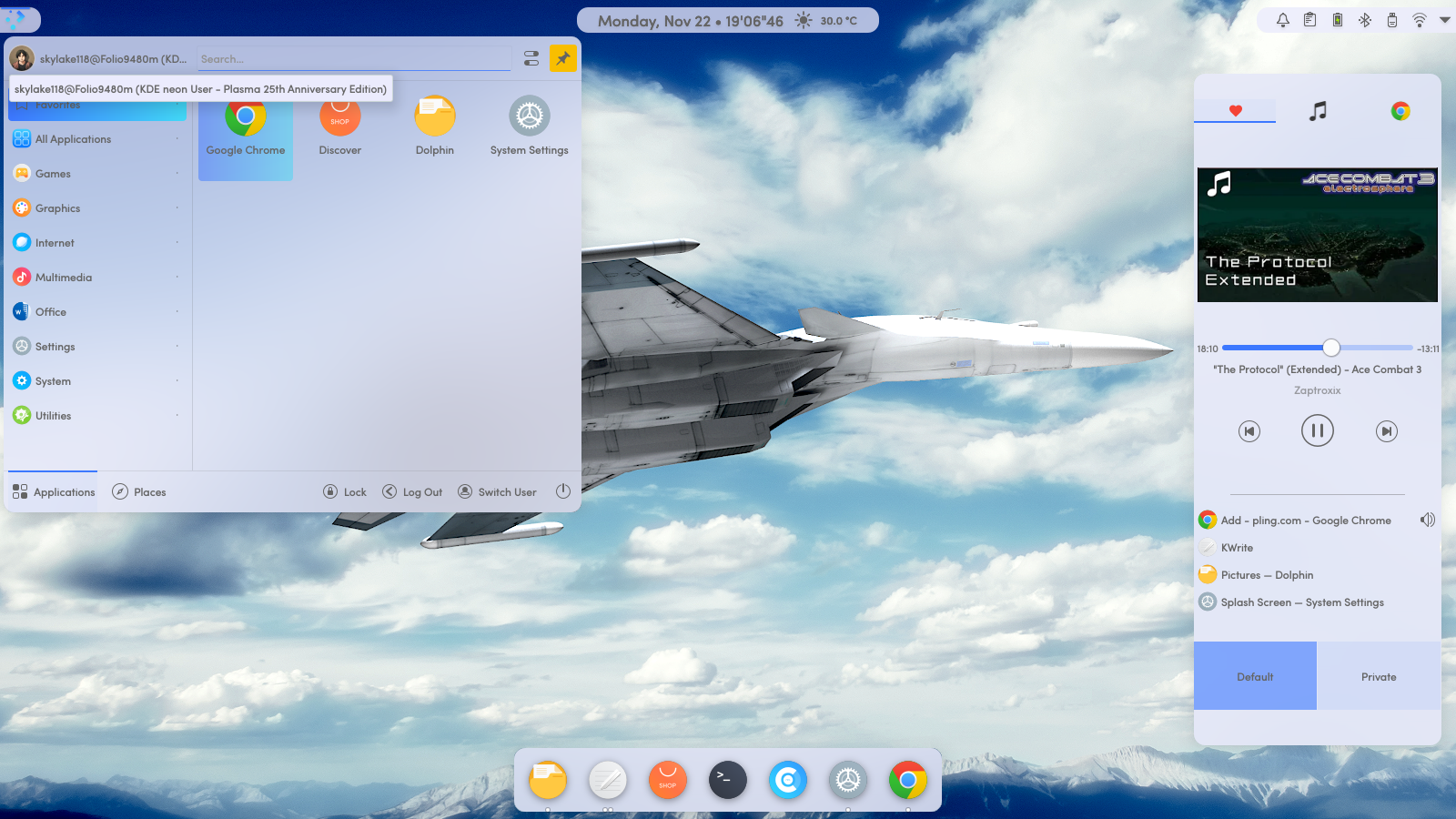Viewport: 1456px width, 819px height.
Task: Open KWrite editor from the dock
Action: click(608, 780)
